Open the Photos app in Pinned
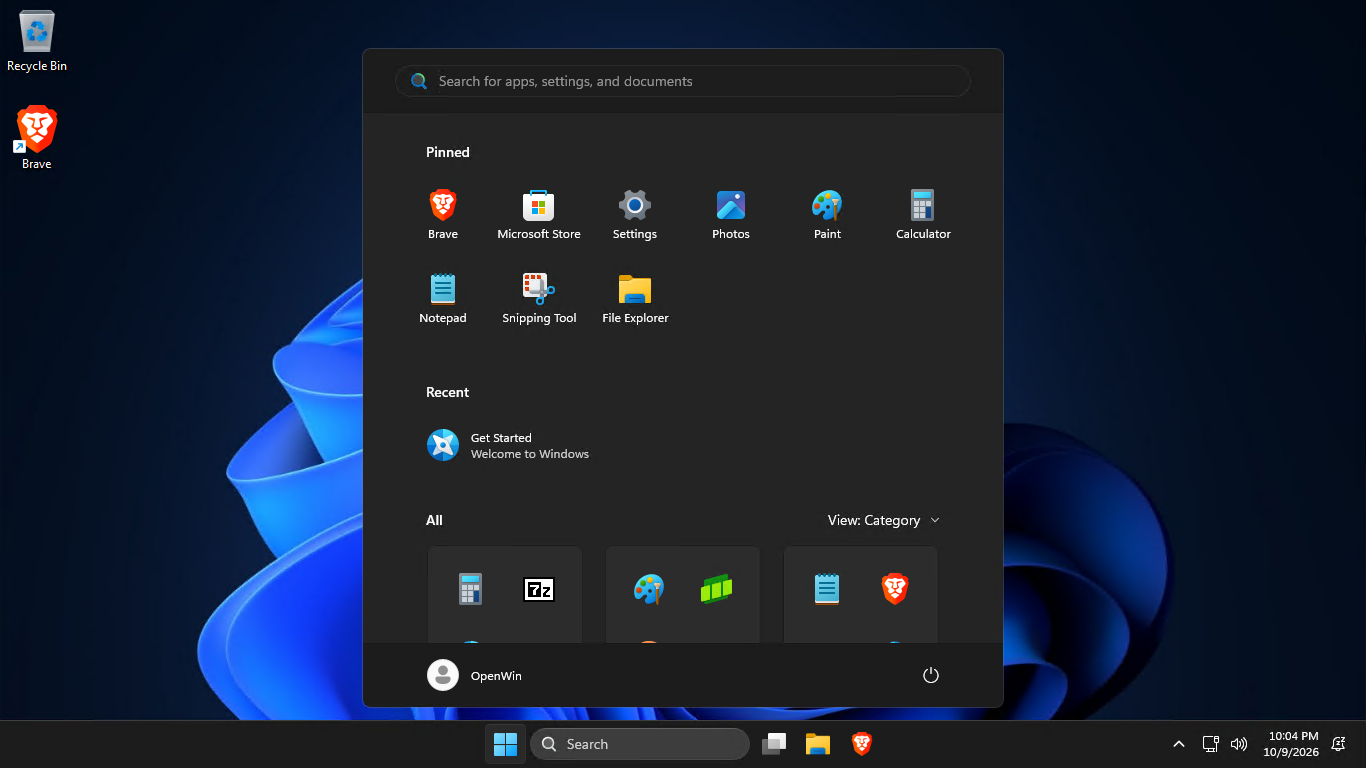This screenshot has height=768, width=1366. click(x=731, y=214)
